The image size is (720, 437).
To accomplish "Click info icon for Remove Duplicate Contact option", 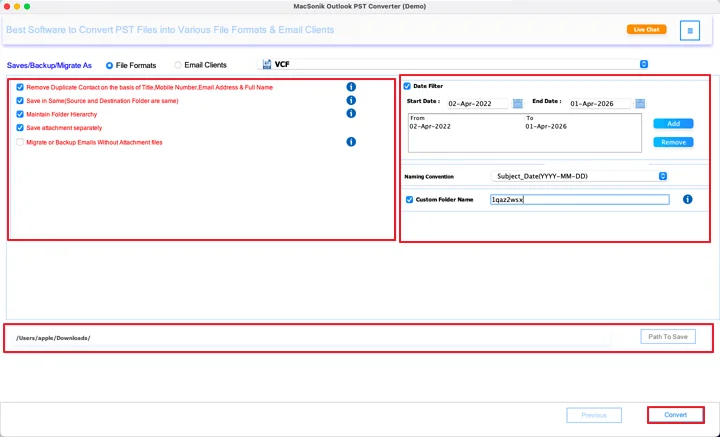I will (351, 87).
